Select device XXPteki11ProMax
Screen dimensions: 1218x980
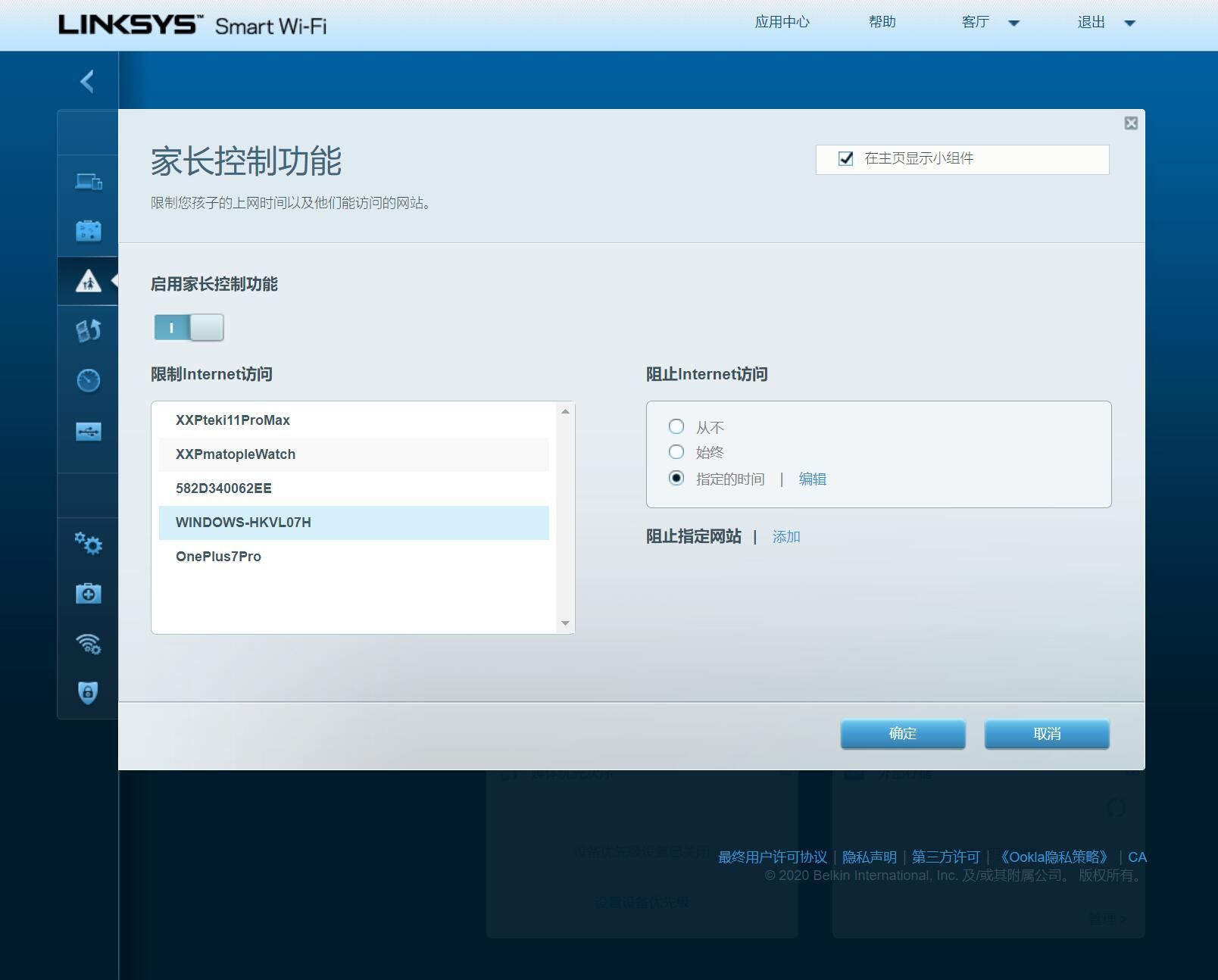pyautogui.click(x=354, y=420)
